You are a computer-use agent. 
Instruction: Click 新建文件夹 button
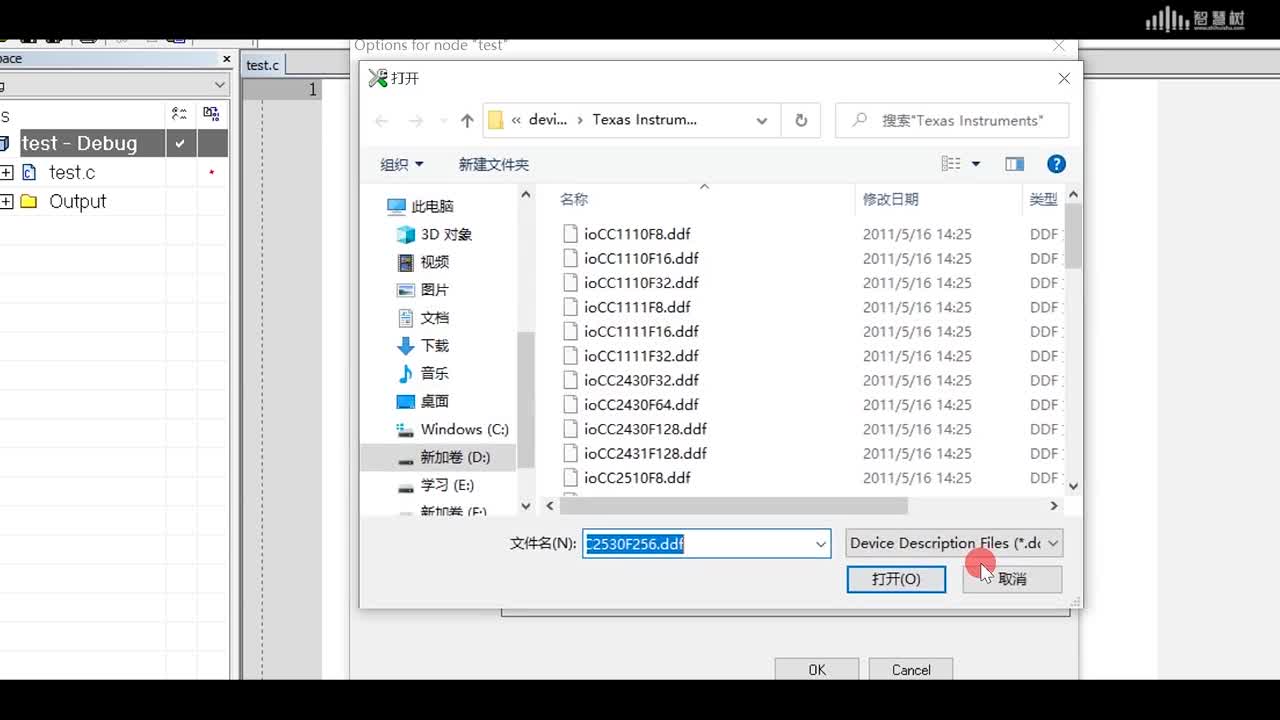click(494, 164)
